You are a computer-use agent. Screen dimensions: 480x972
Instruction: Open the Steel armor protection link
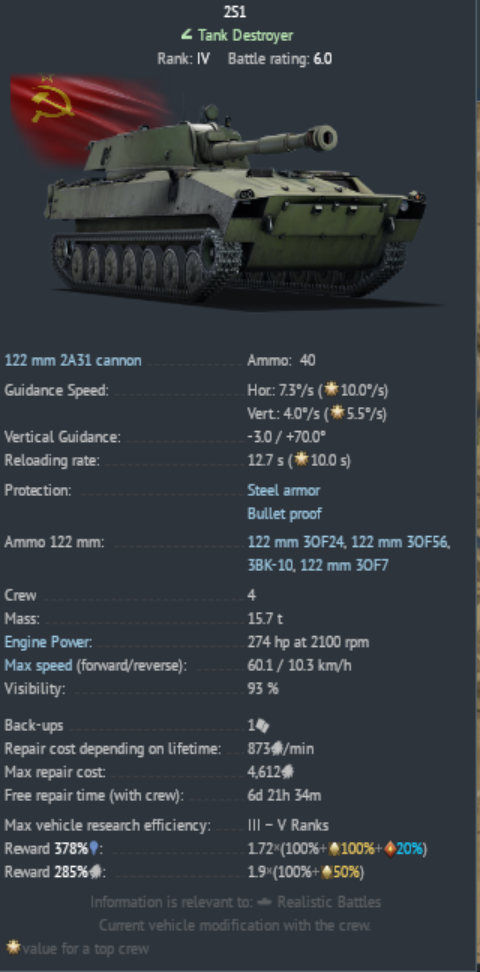pos(283,490)
